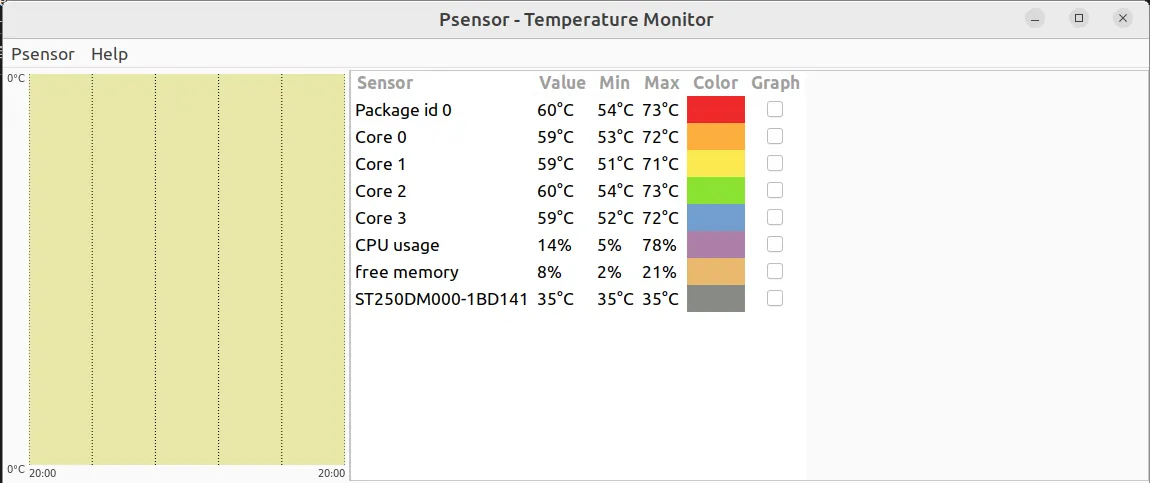Enable graph for Package id 0
Image resolution: width=1150 pixels, height=483 pixels.
(775, 109)
